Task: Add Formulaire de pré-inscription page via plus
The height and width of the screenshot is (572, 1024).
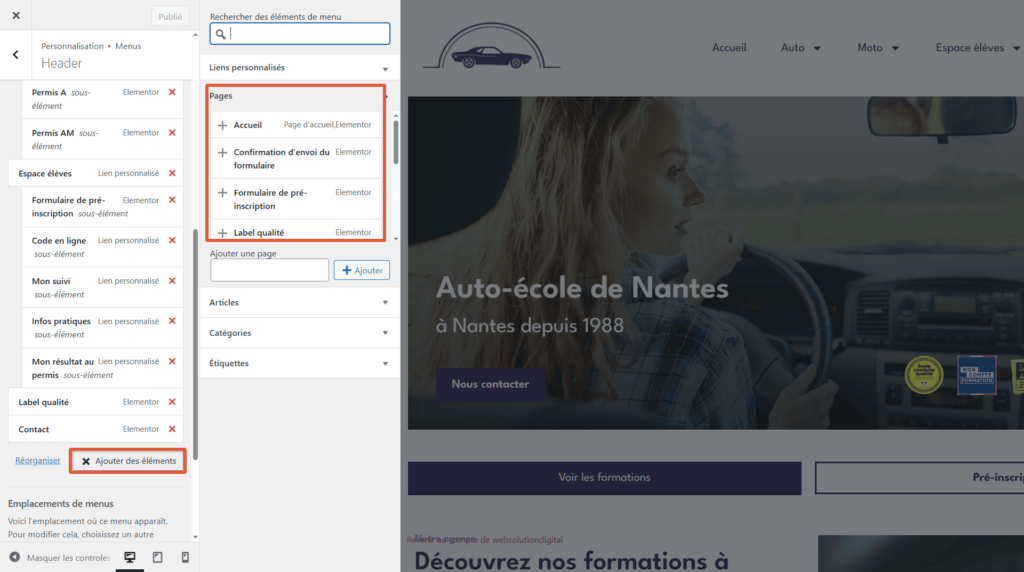Action: (x=223, y=193)
